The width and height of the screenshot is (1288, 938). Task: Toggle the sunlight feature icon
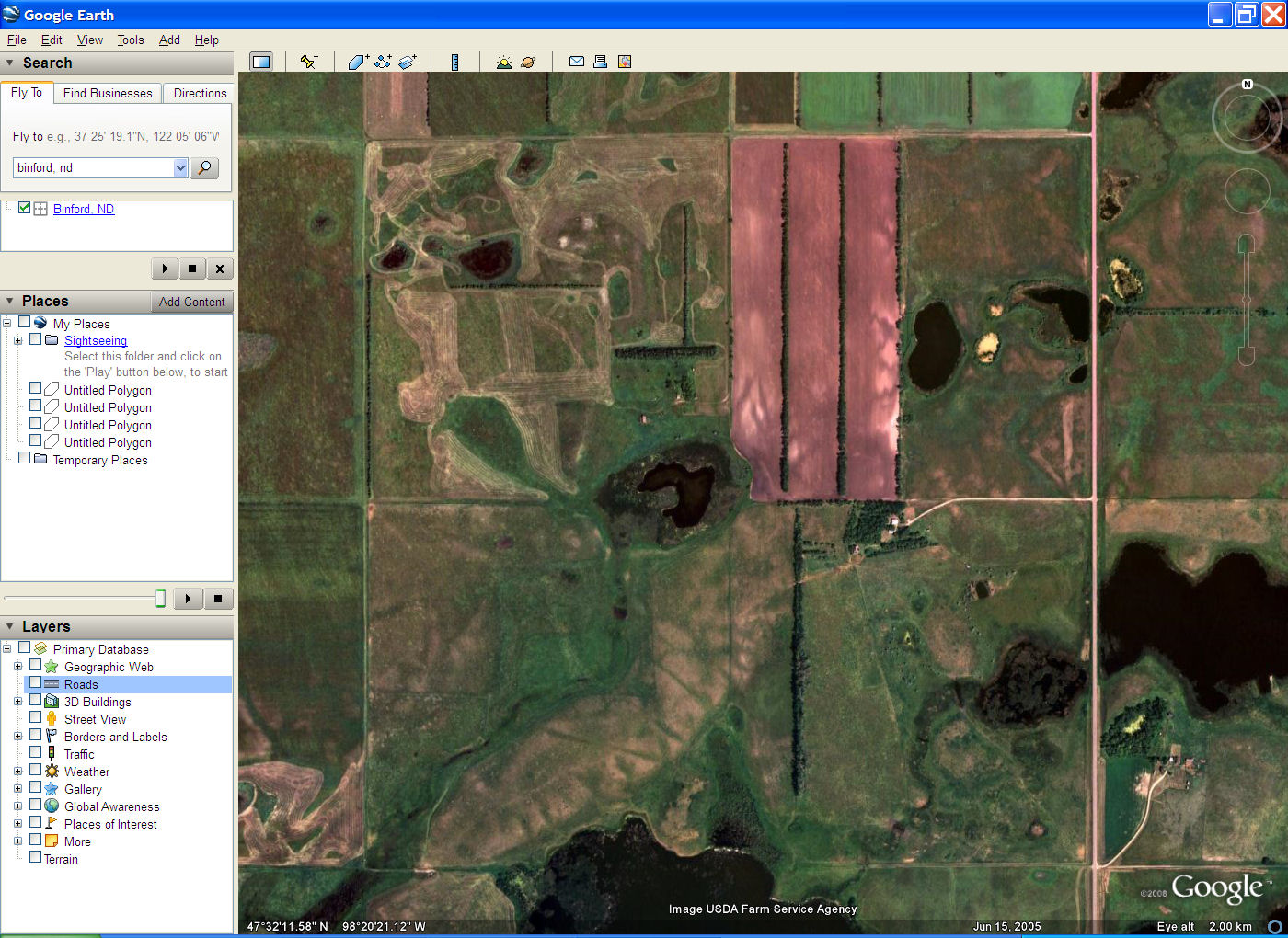pos(503,62)
